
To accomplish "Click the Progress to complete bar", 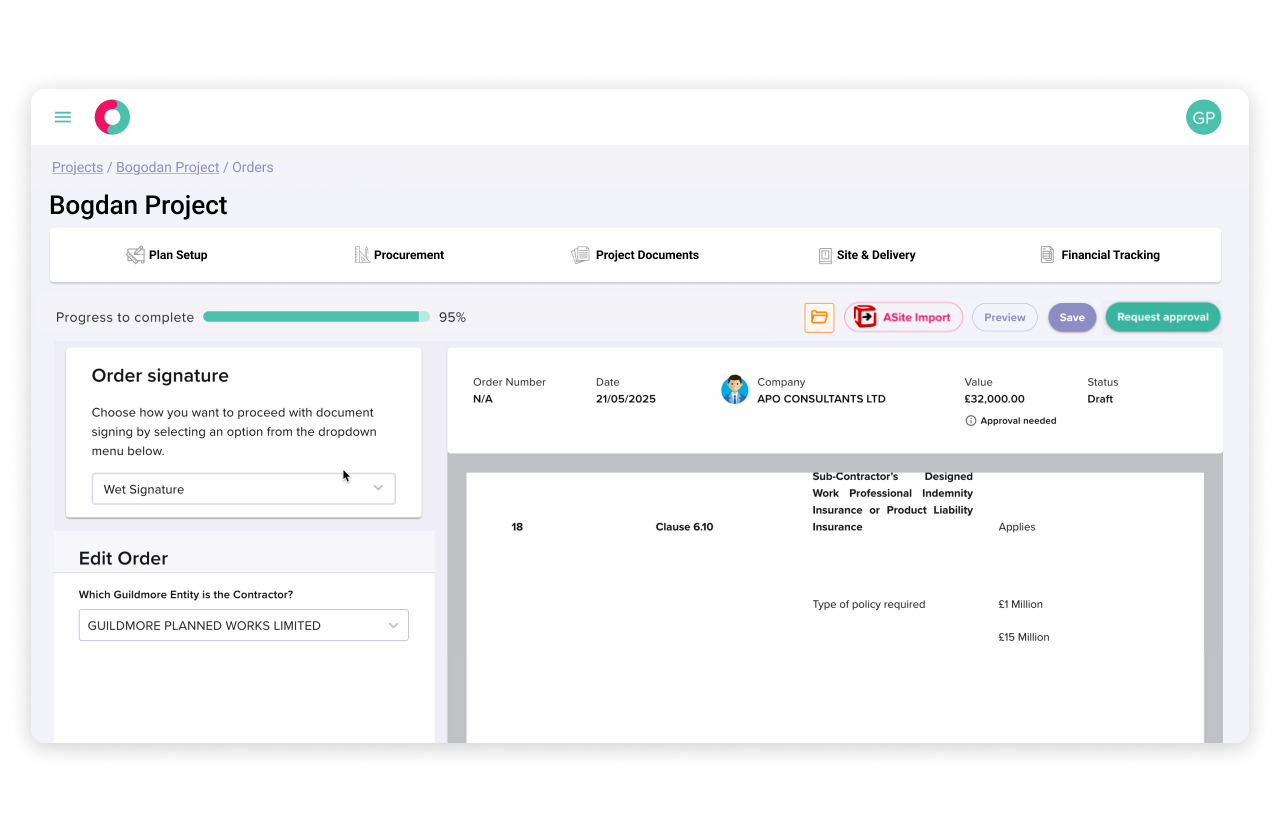I will tap(315, 316).
